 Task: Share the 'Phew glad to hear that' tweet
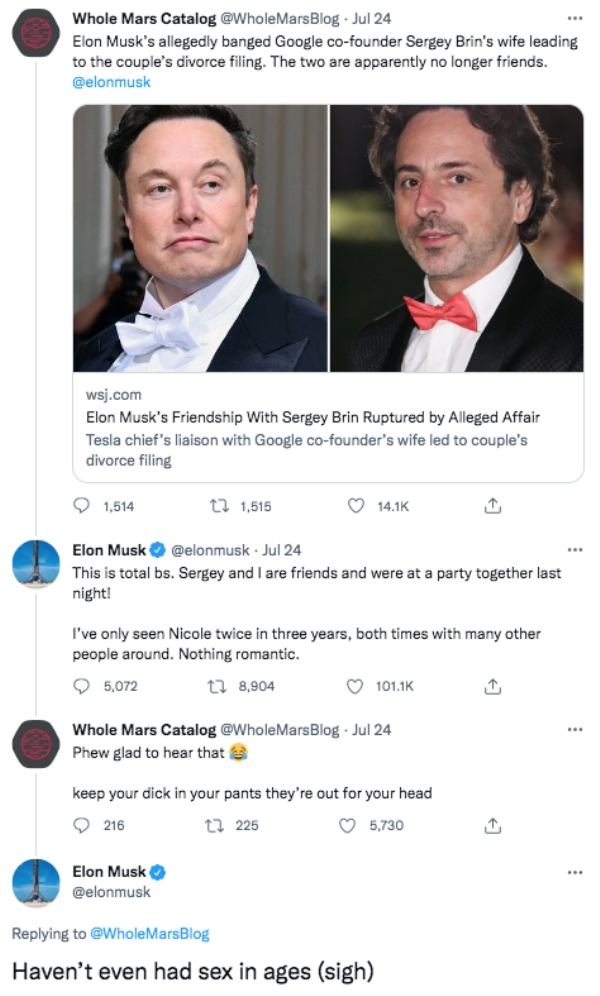[x=491, y=825]
